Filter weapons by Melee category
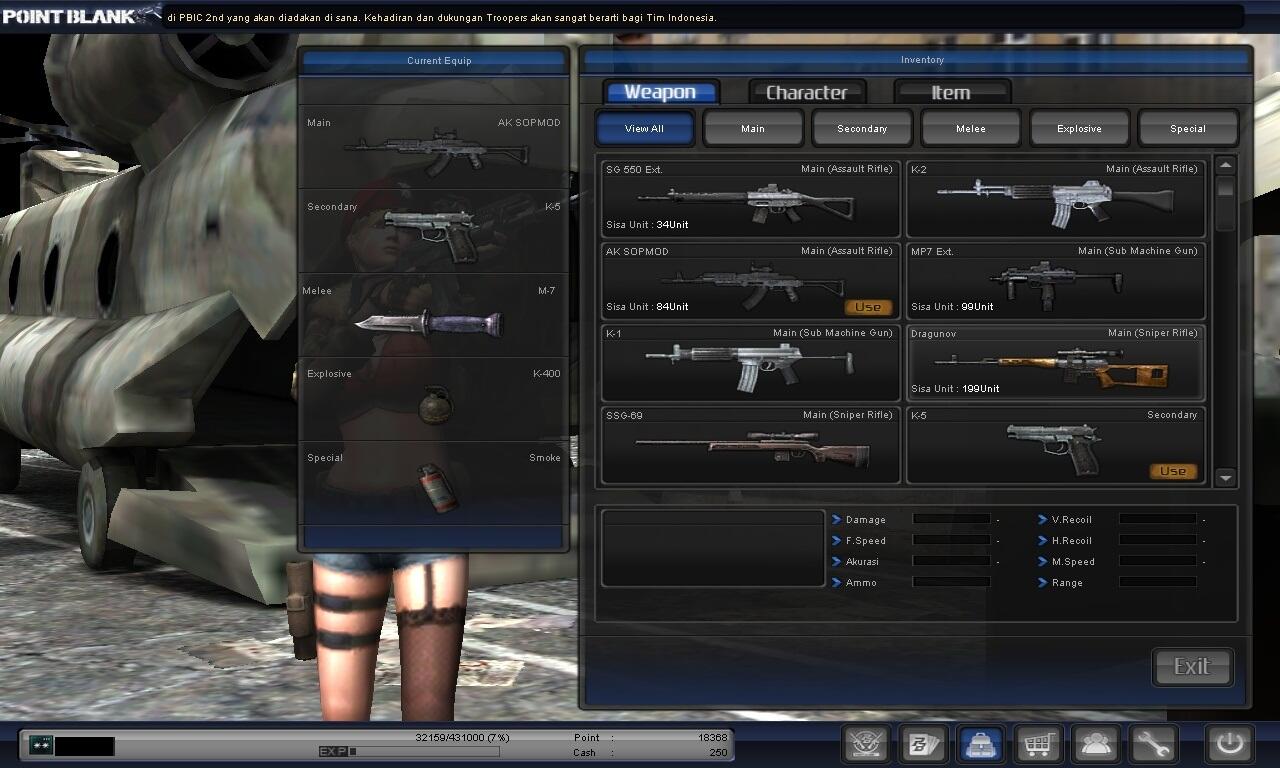The image size is (1280, 768). coord(971,128)
